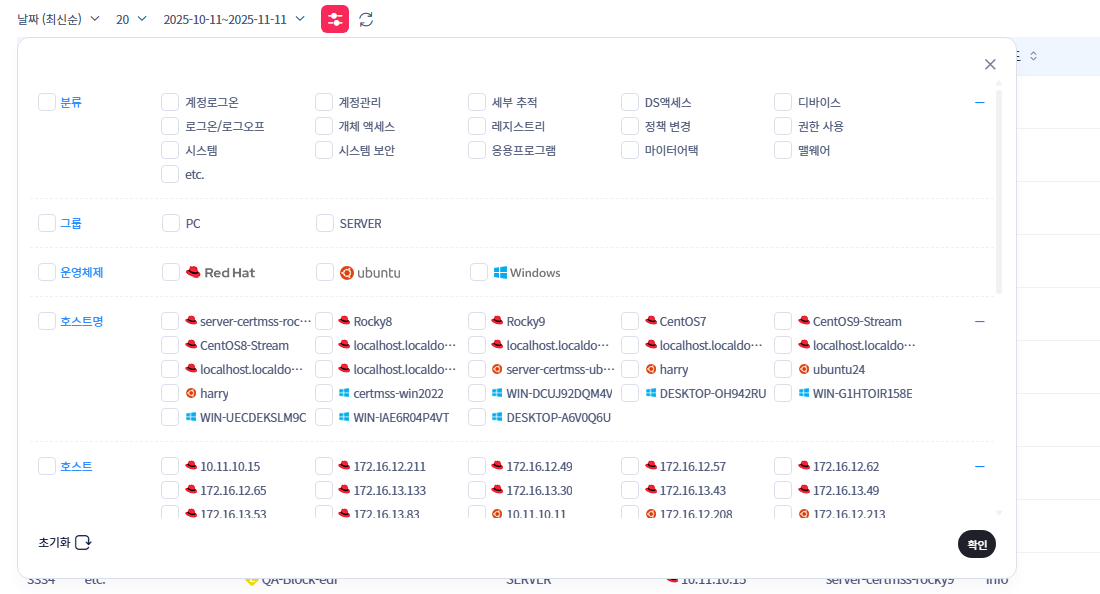Check the SERVER group checkbox
1100x594 pixels.
tap(325, 223)
